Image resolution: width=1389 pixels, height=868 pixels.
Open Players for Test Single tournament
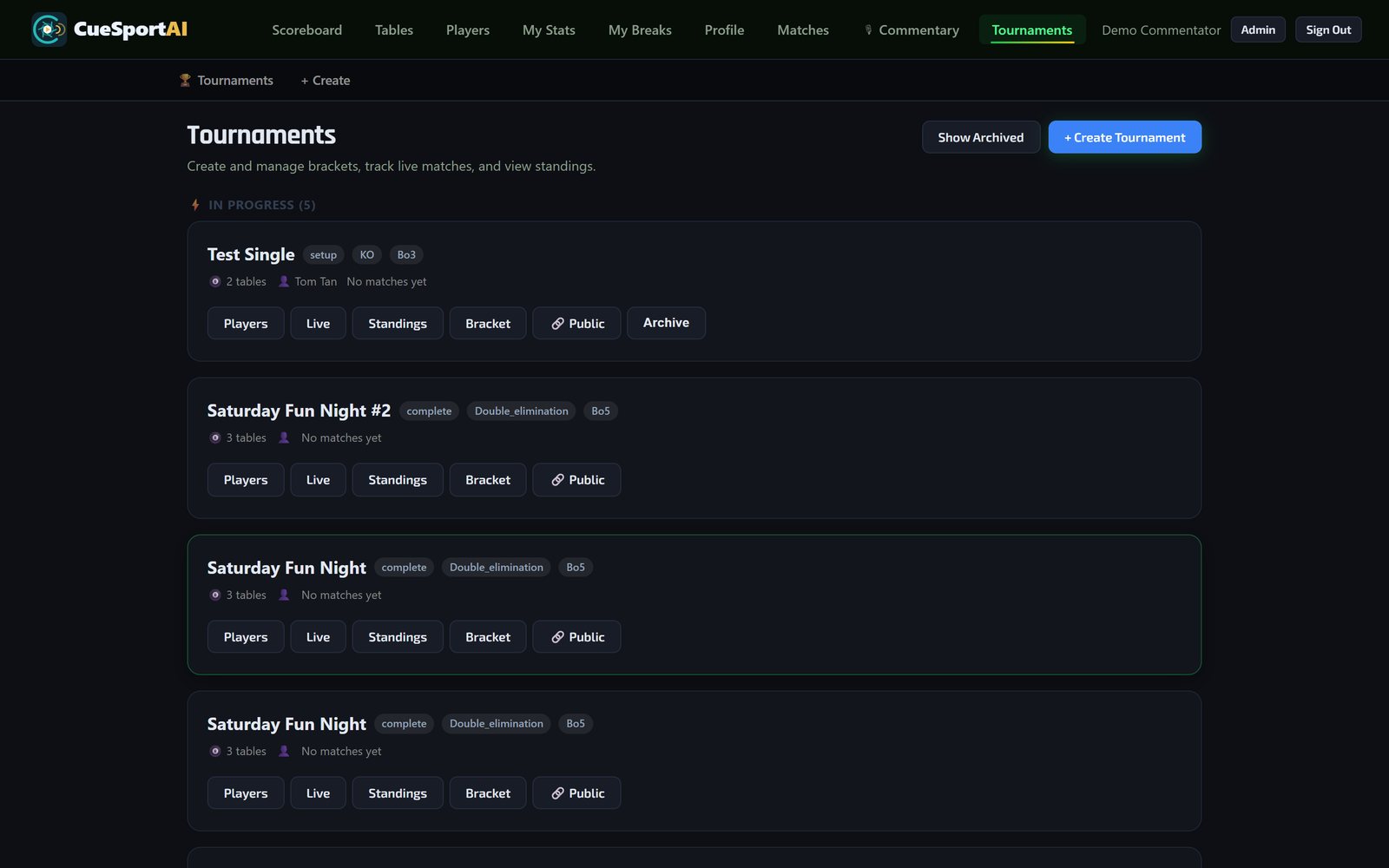(246, 323)
